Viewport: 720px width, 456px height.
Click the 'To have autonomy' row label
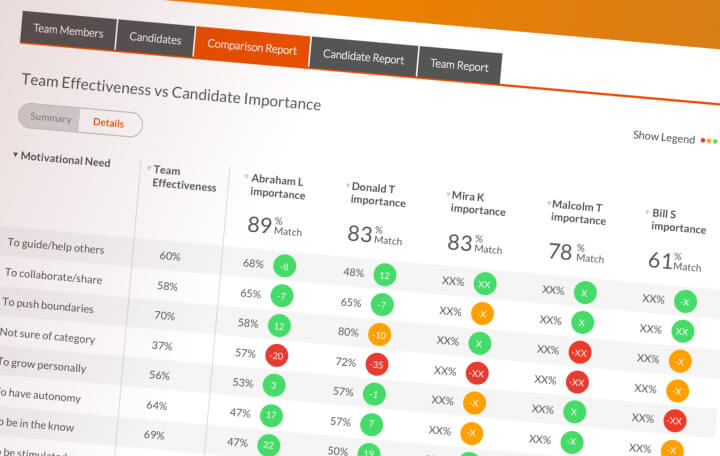[40, 395]
